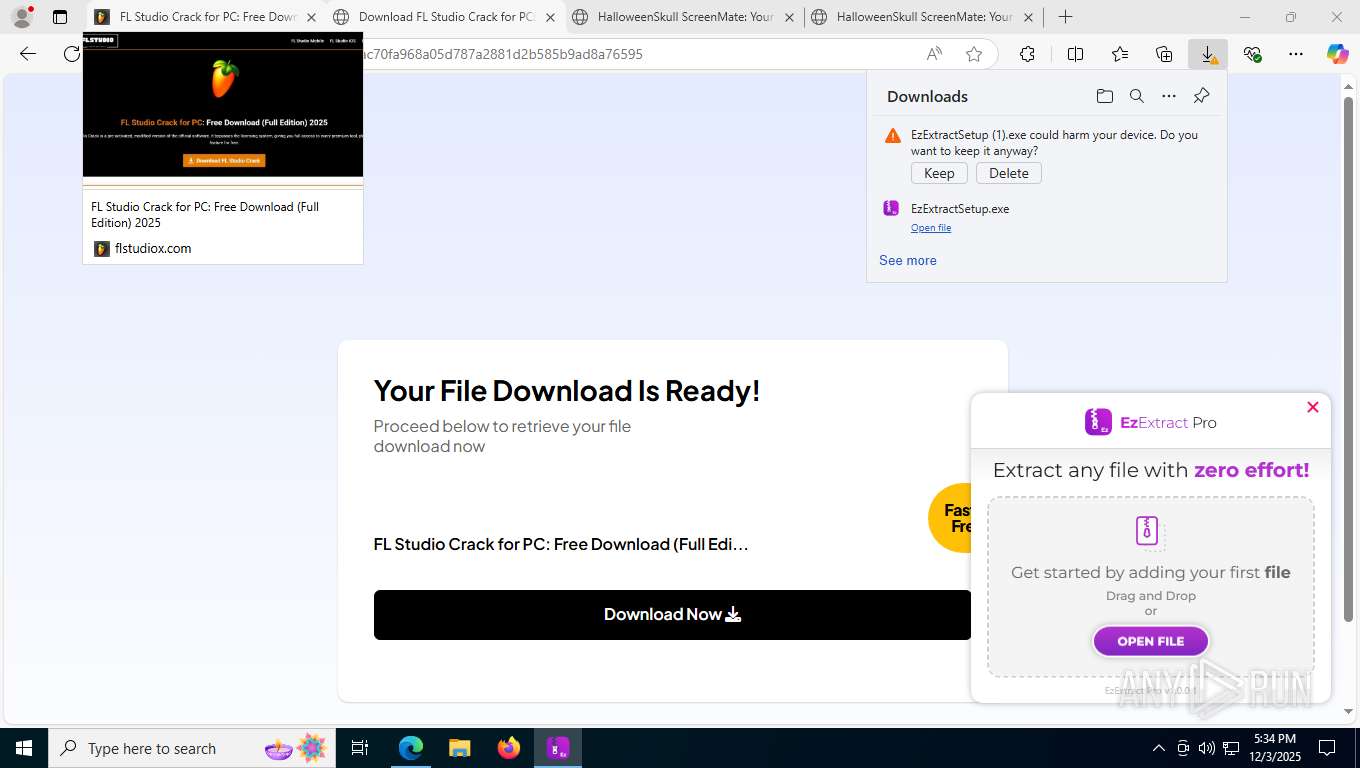Toggle the Downloads toolbar icon
This screenshot has width=1360, height=768.
point(1208,54)
